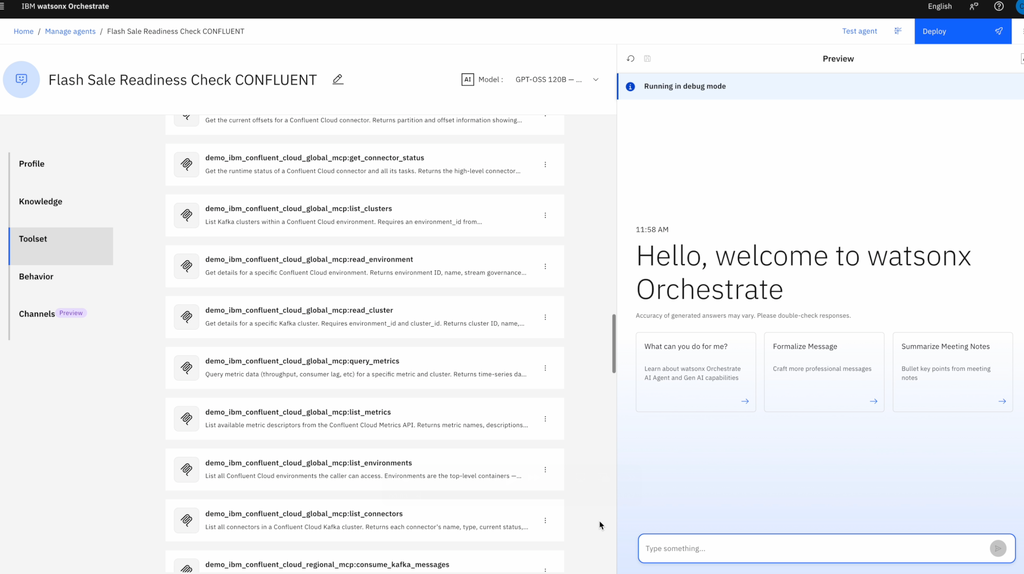Open overflow menu for list_environments
The height and width of the screenshot is (574, 1024).
[x=545, y=470]
